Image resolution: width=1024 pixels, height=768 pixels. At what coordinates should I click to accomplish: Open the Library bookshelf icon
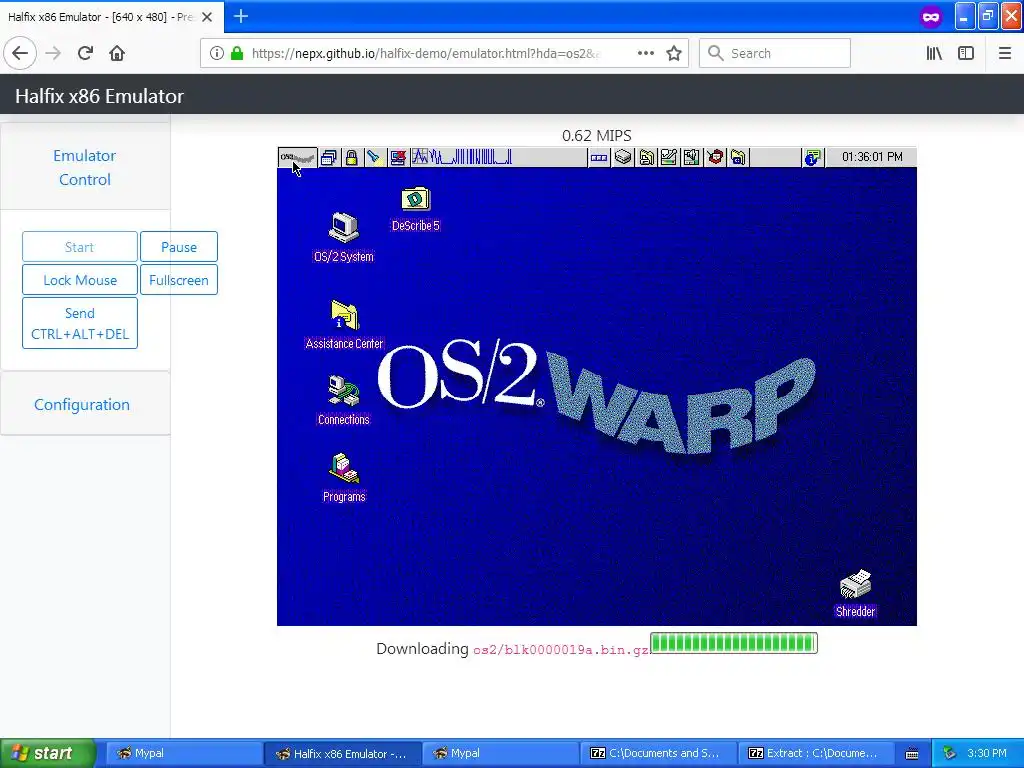pos(934,54)
